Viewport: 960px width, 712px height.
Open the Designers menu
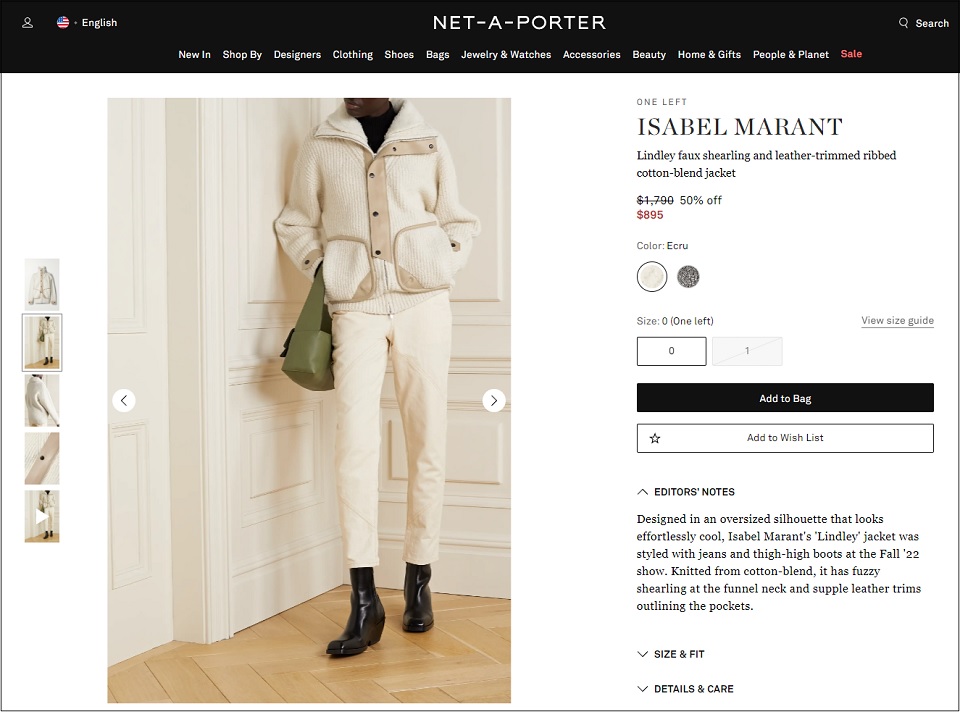[x=297, y=54]
